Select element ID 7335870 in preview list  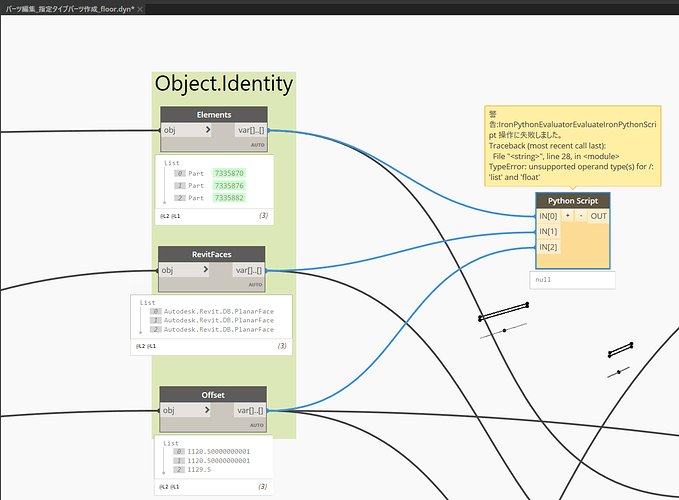(x=228, y=173)
